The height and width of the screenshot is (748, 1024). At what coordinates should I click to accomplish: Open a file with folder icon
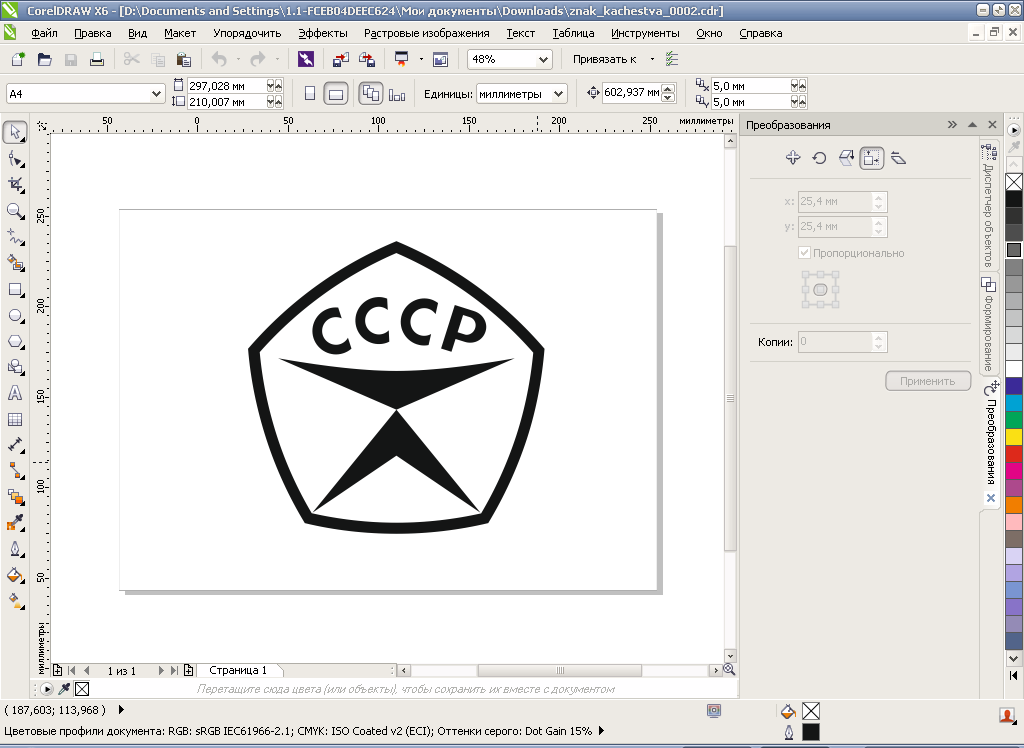44,59
